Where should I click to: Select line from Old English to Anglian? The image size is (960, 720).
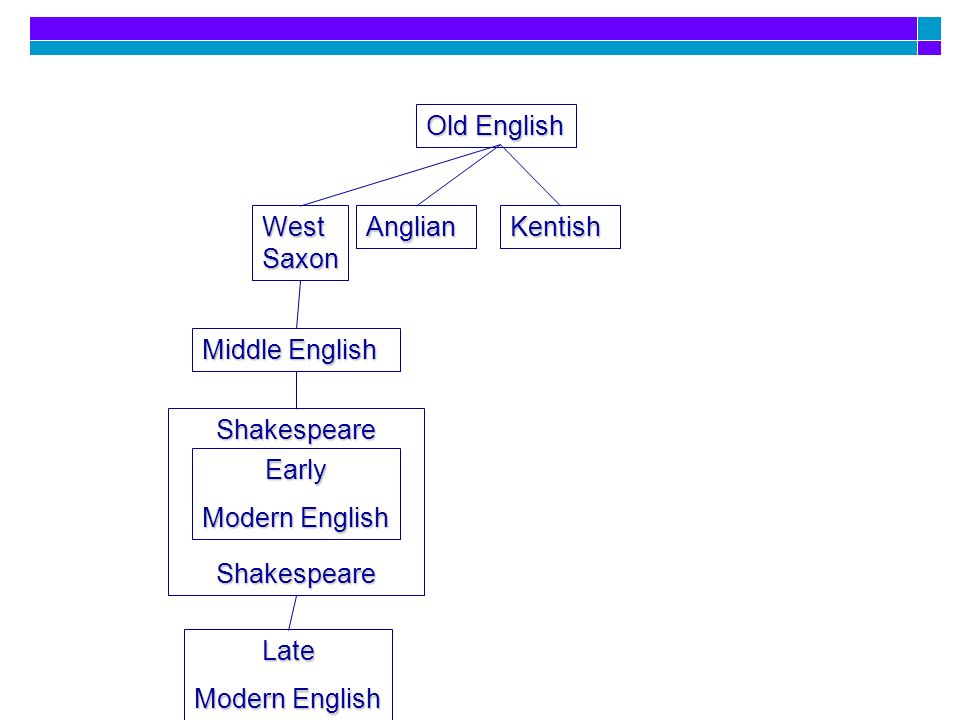click(459, 176)
